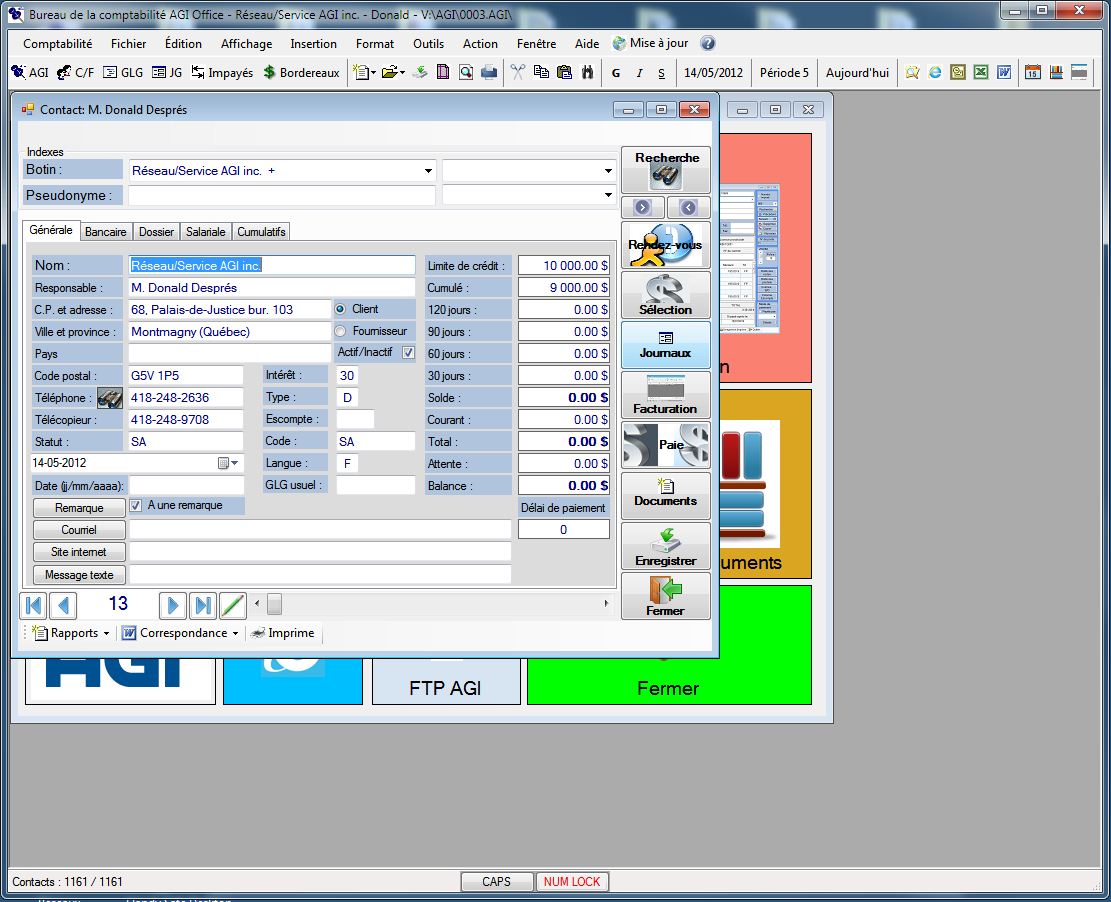Screen dimensions: 1111x902
Task: Open the Outils menu
Action: point(428,43)
